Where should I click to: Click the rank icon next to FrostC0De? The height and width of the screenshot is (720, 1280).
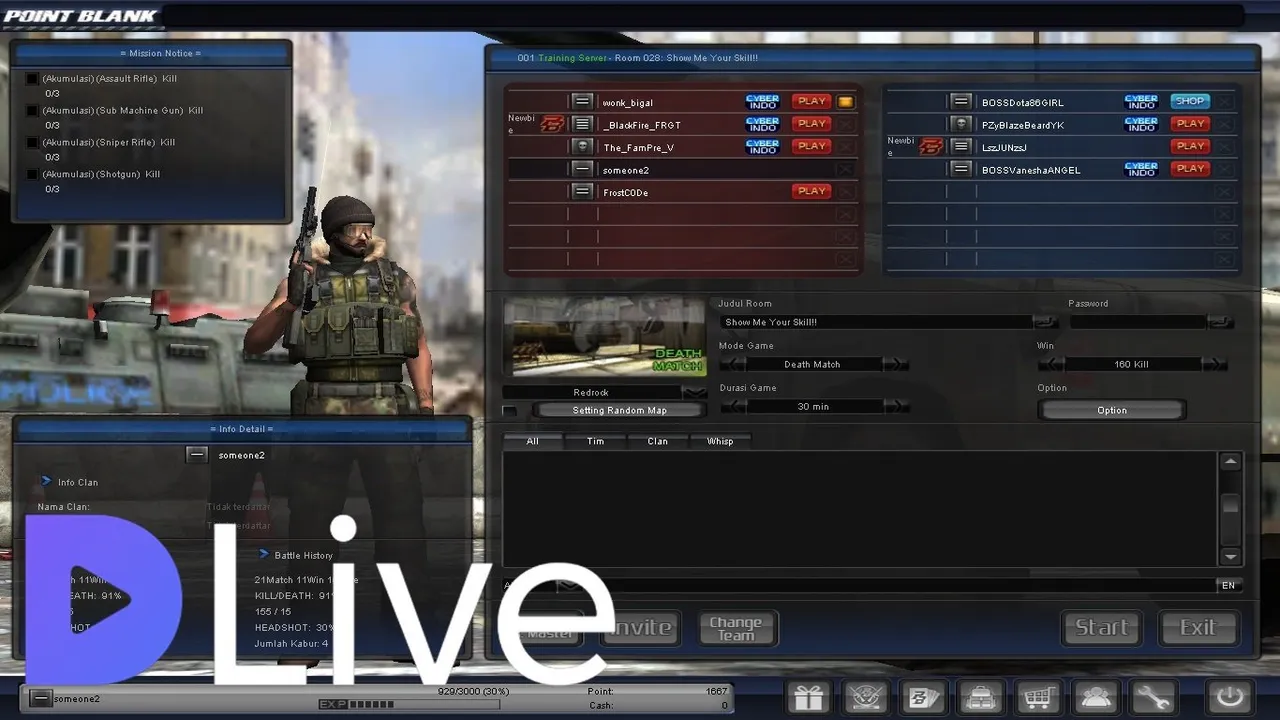[x=582, y=191]
